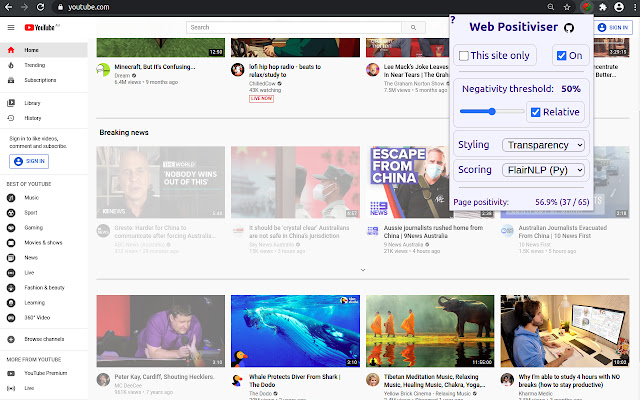This screenshot has width=640, height=400.
Task: Open study desk video thumbnail
Action: click(565, 331)
